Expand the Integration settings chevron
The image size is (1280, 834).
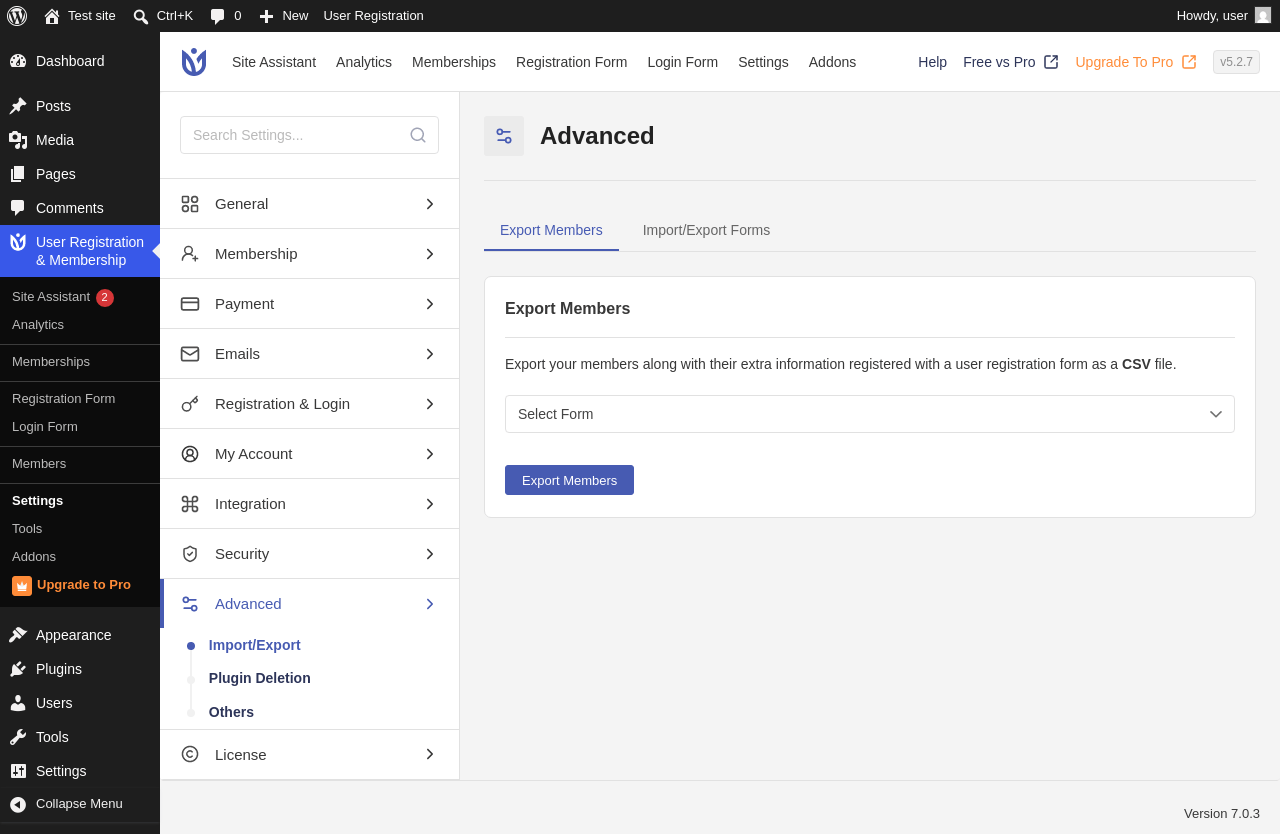point(430,504)
